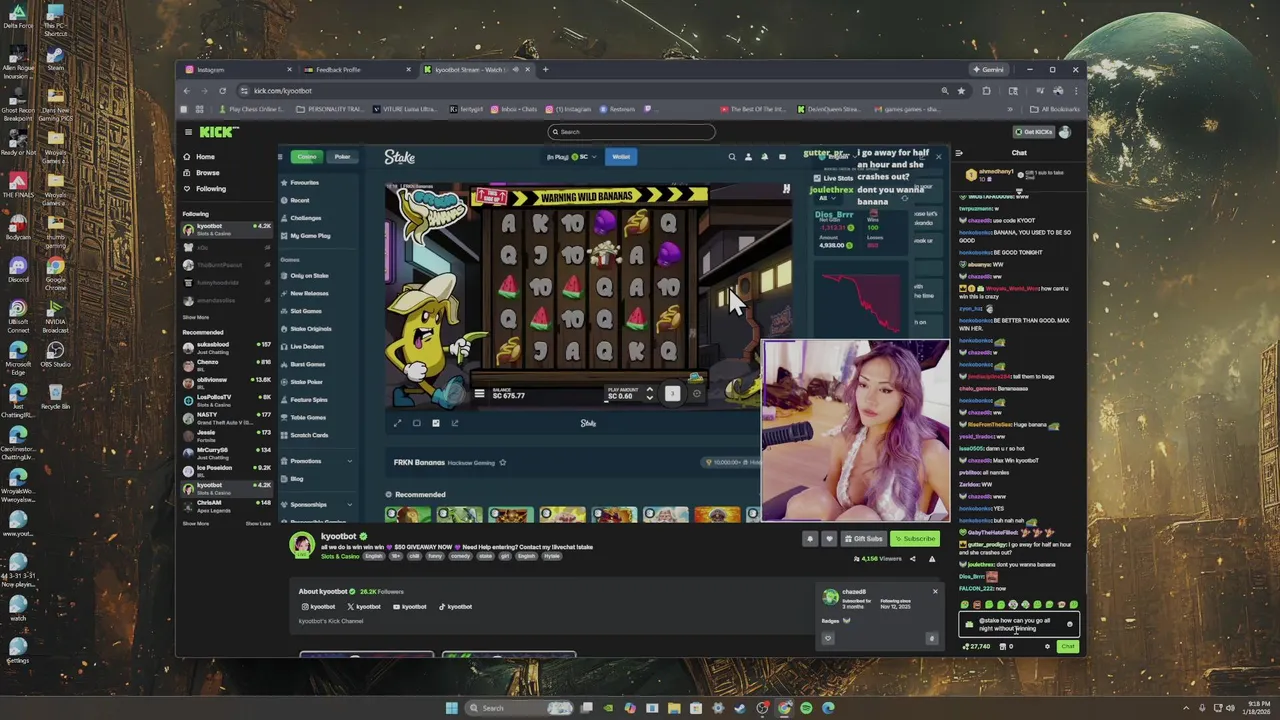The width and height of the screenshot is (1280, 720).
Task: Toggle theatre mode below the game
Action: coord(416,423)
